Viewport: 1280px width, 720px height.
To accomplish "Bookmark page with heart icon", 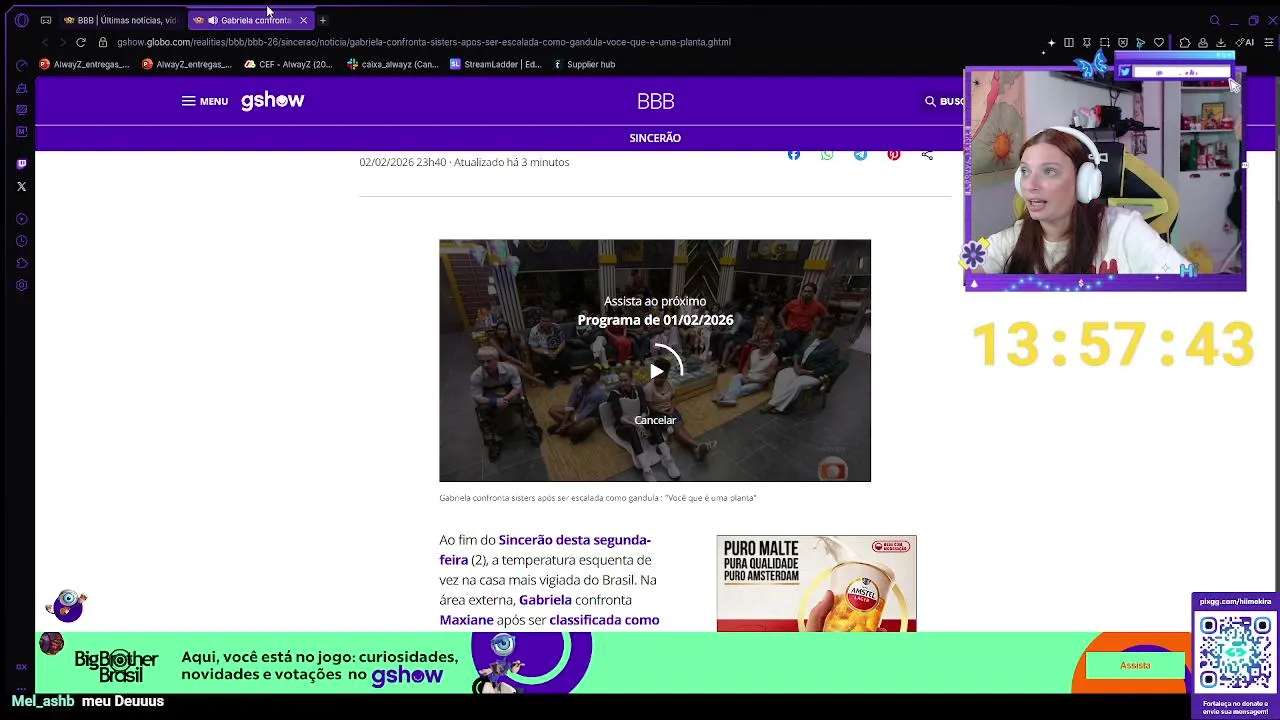I will click(1159, 42).
